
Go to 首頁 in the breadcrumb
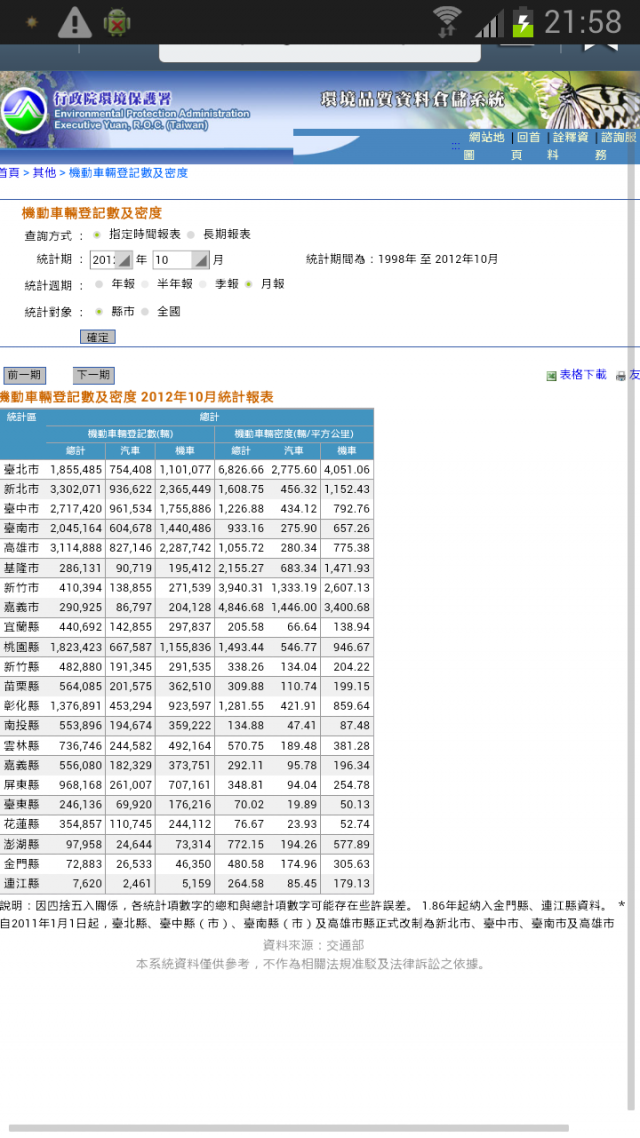coord(9,173)
